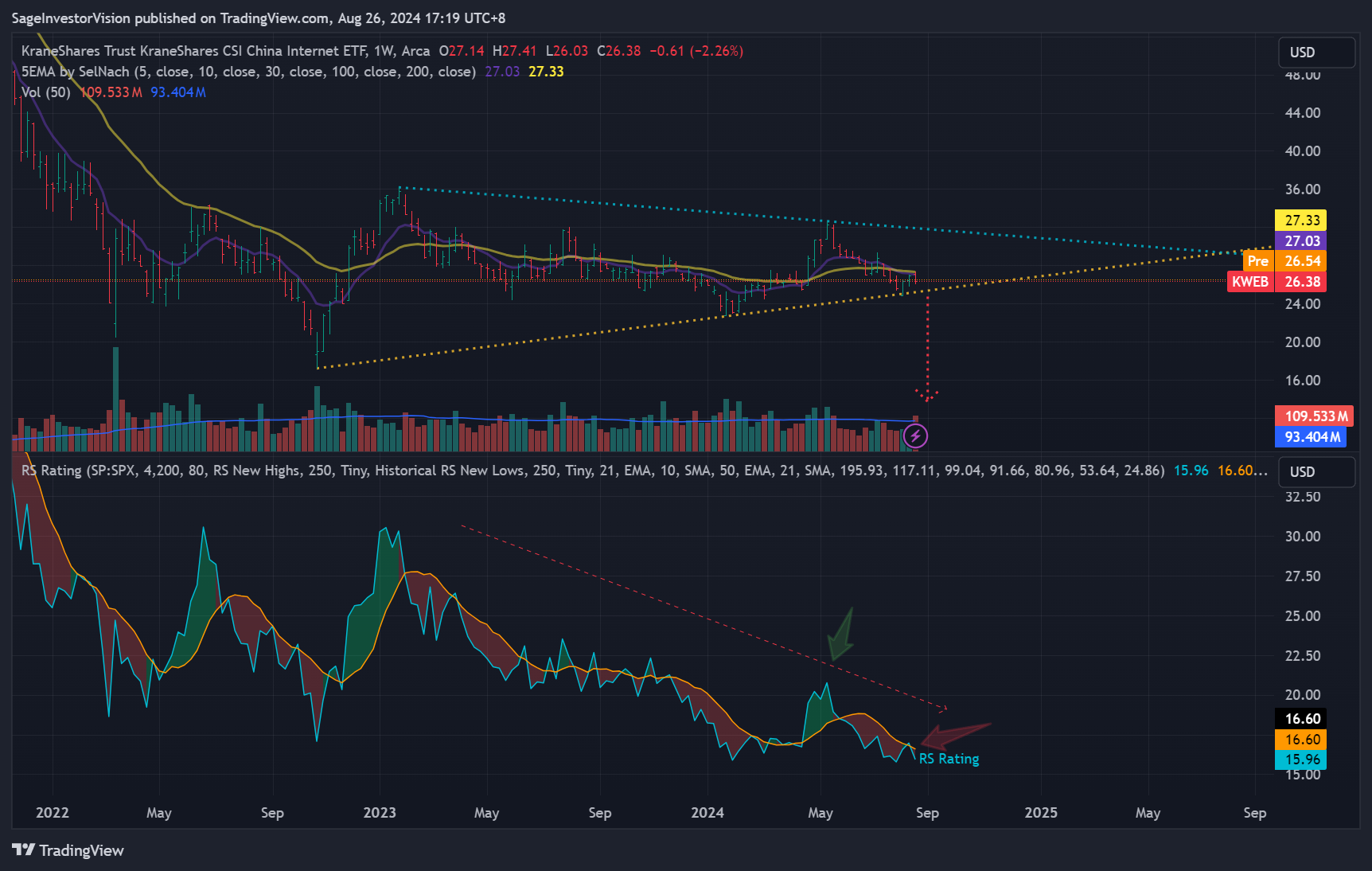Click the -0.61 (-2.26%) change value
Viewport: 1372px width, 871px height.
(x=696, y=51)
